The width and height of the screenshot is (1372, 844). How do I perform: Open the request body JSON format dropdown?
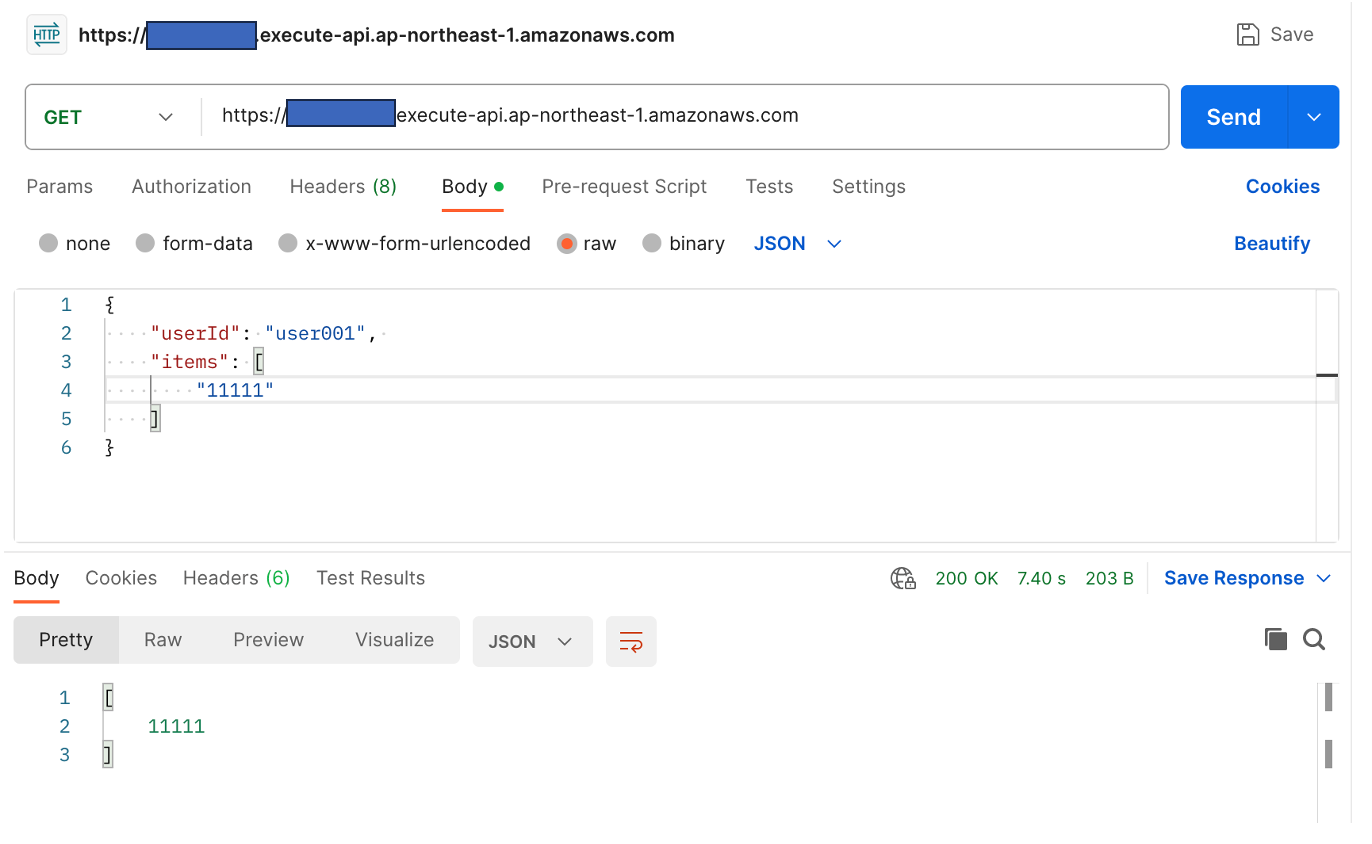pyautogui.click(x=797, y=244)
